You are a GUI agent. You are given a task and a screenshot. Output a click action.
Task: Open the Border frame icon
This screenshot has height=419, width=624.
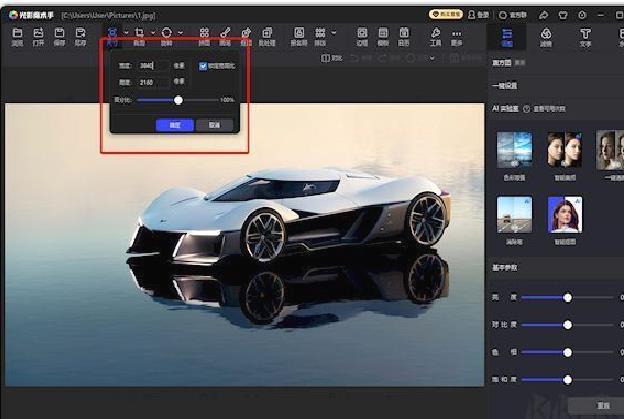pyautogui.click(x=362, y=33)
